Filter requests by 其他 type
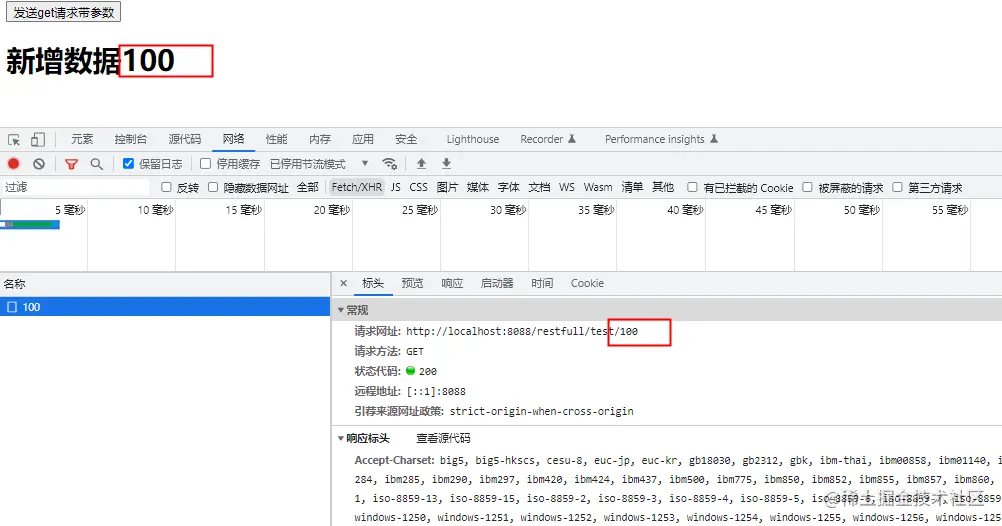 pyautogui.click(x=663, y=187)
